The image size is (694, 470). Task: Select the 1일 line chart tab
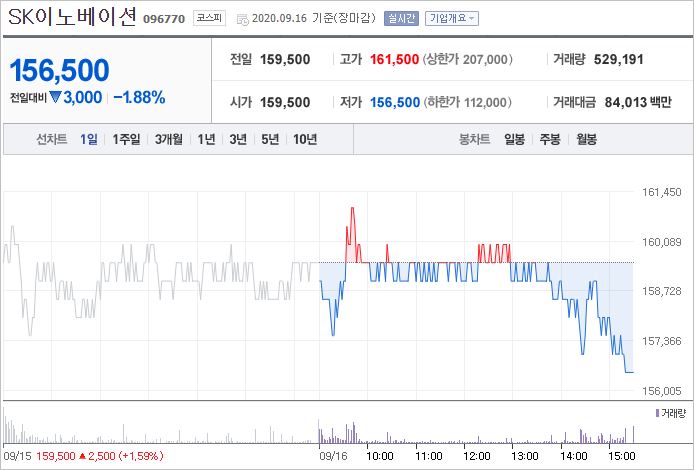point(89,139)
